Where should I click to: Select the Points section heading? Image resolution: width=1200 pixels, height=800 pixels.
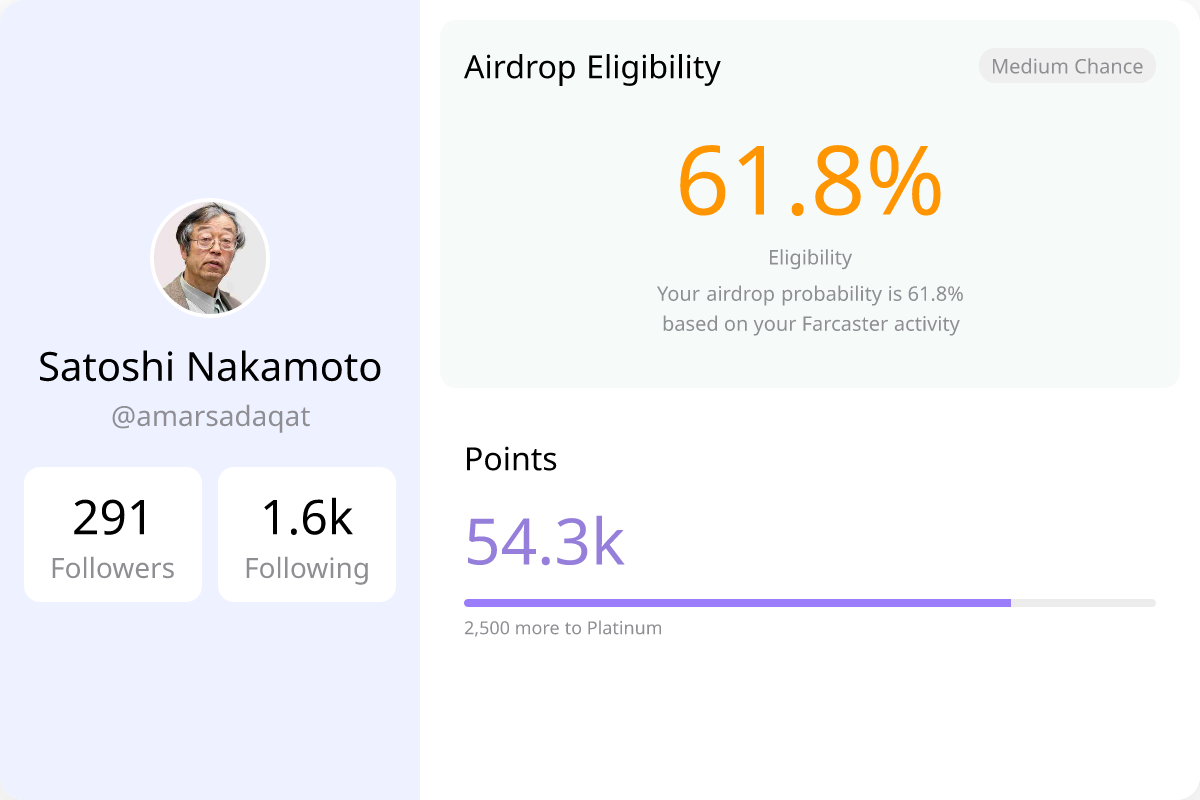[x=511, y=459]
